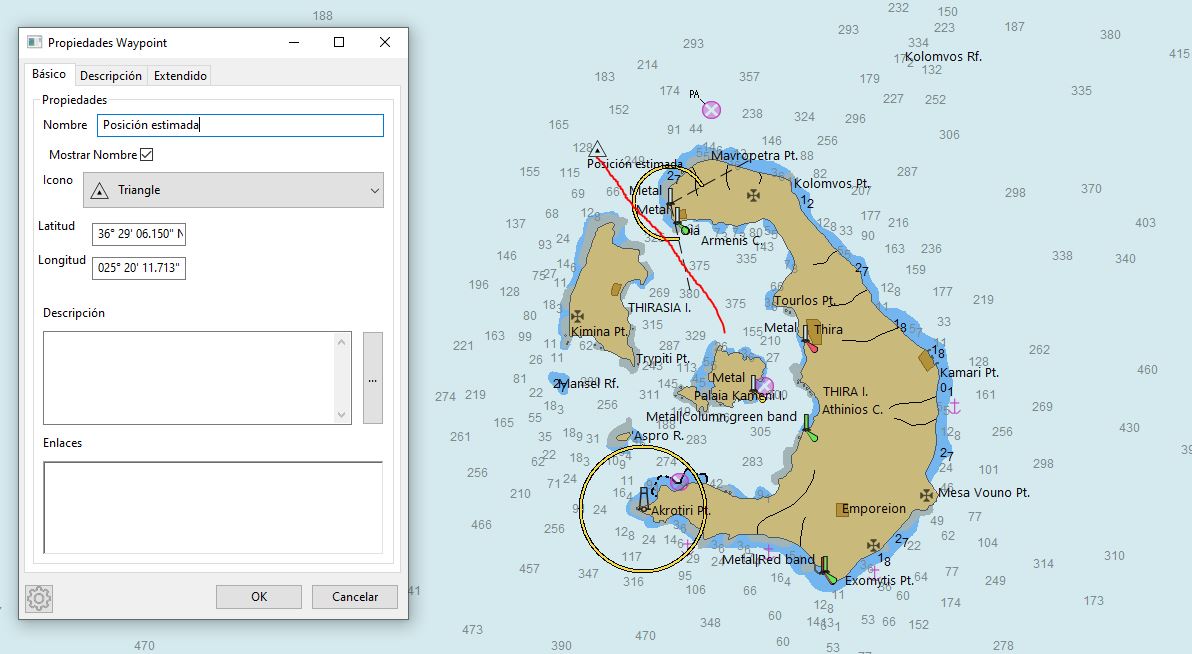Click the Cancelar button
Image resolution: width=1192 pixels, height=654 pixels.
click(355, 597)
